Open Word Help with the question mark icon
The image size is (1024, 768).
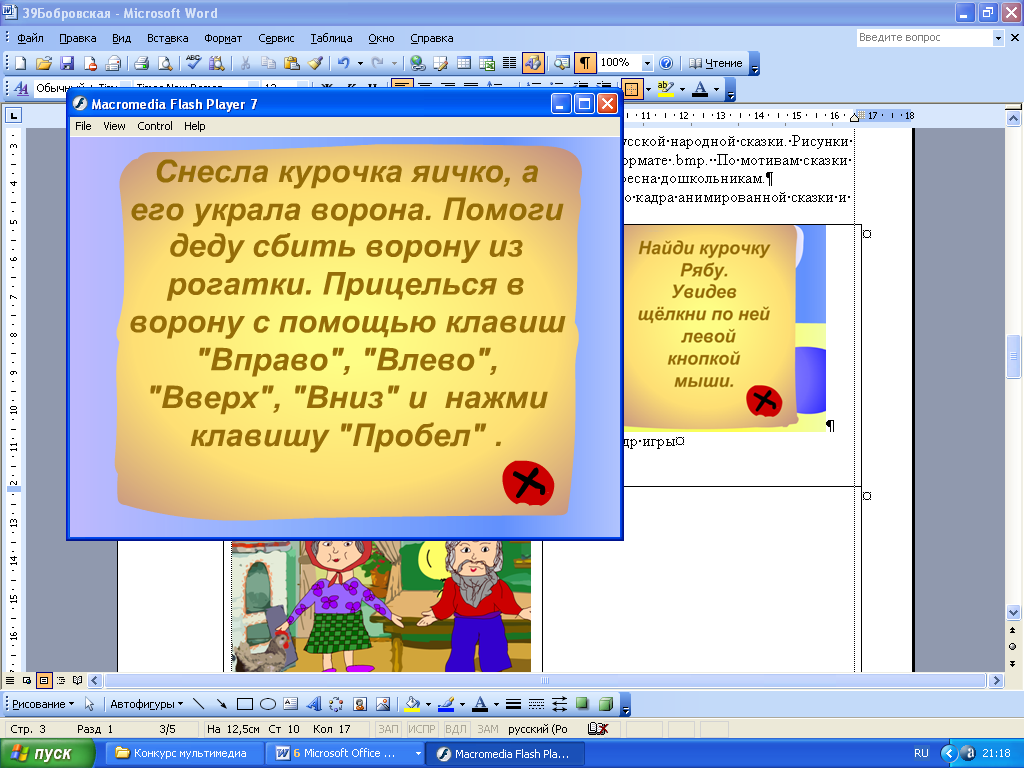pyautogui.click(x=666, y=63)
